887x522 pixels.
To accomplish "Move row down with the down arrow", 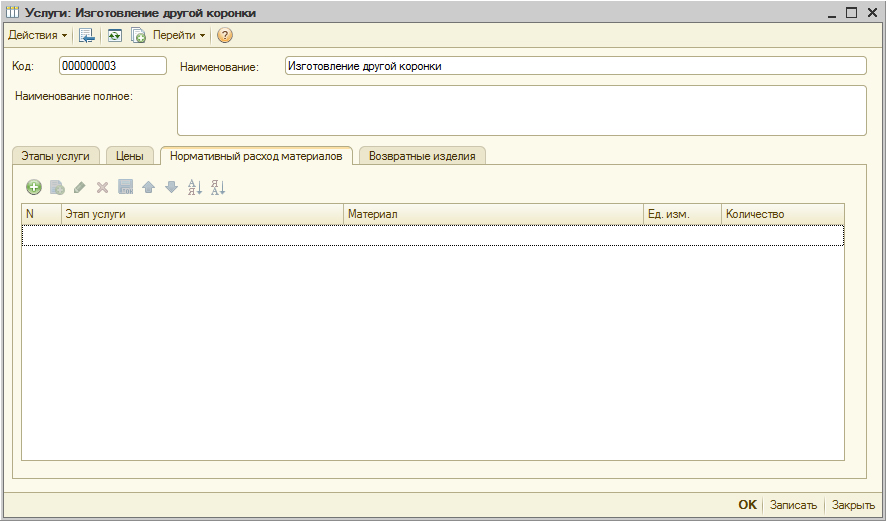I will (171, 187).
